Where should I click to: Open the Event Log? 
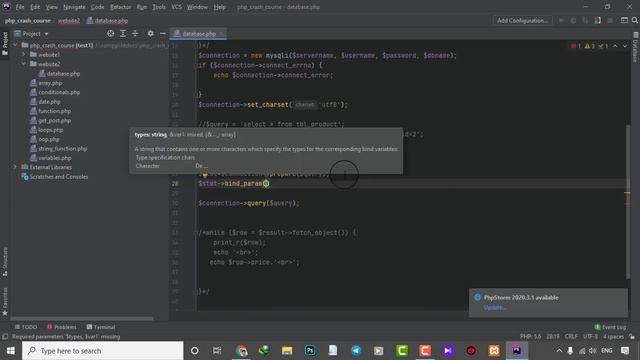click(610, 327)
